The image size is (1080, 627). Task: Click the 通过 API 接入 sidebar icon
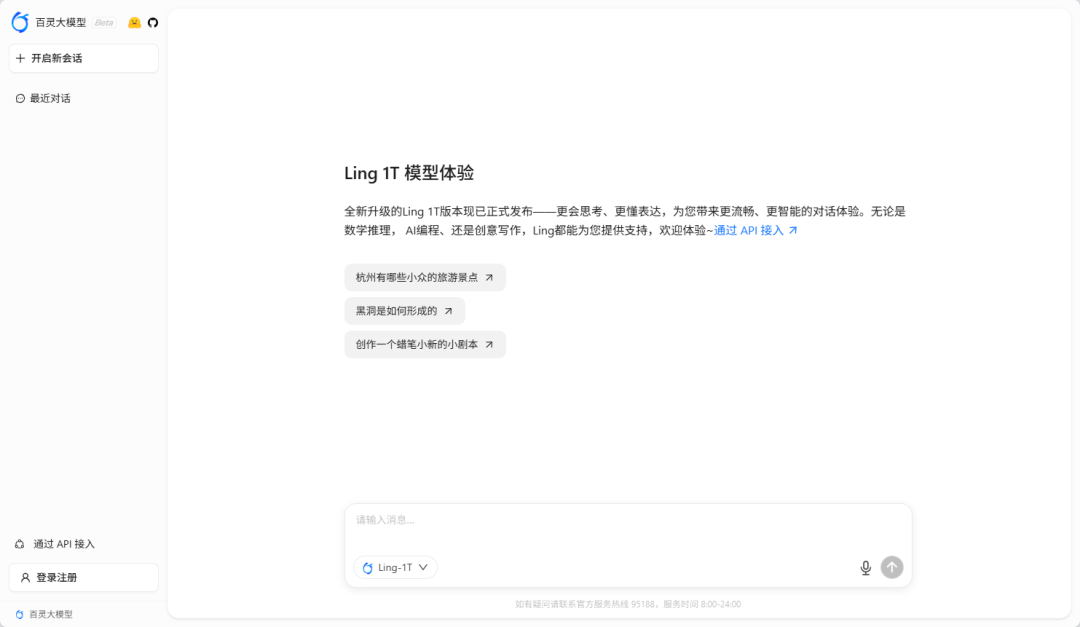point(19,544)
